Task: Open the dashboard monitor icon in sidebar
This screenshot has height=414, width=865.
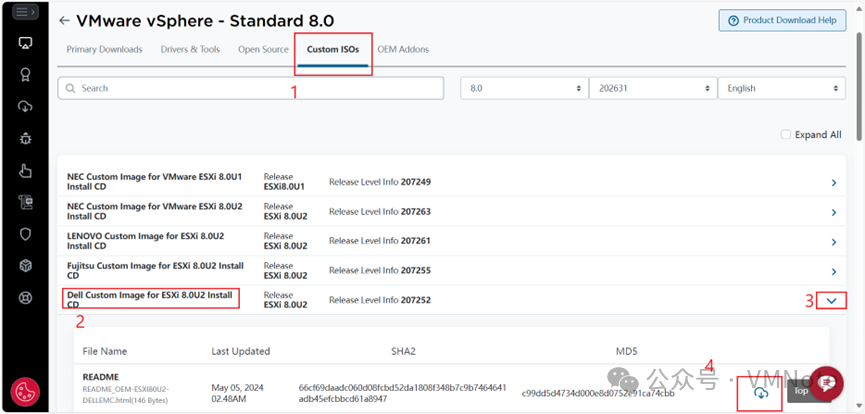Action: [x=25, y=43]
